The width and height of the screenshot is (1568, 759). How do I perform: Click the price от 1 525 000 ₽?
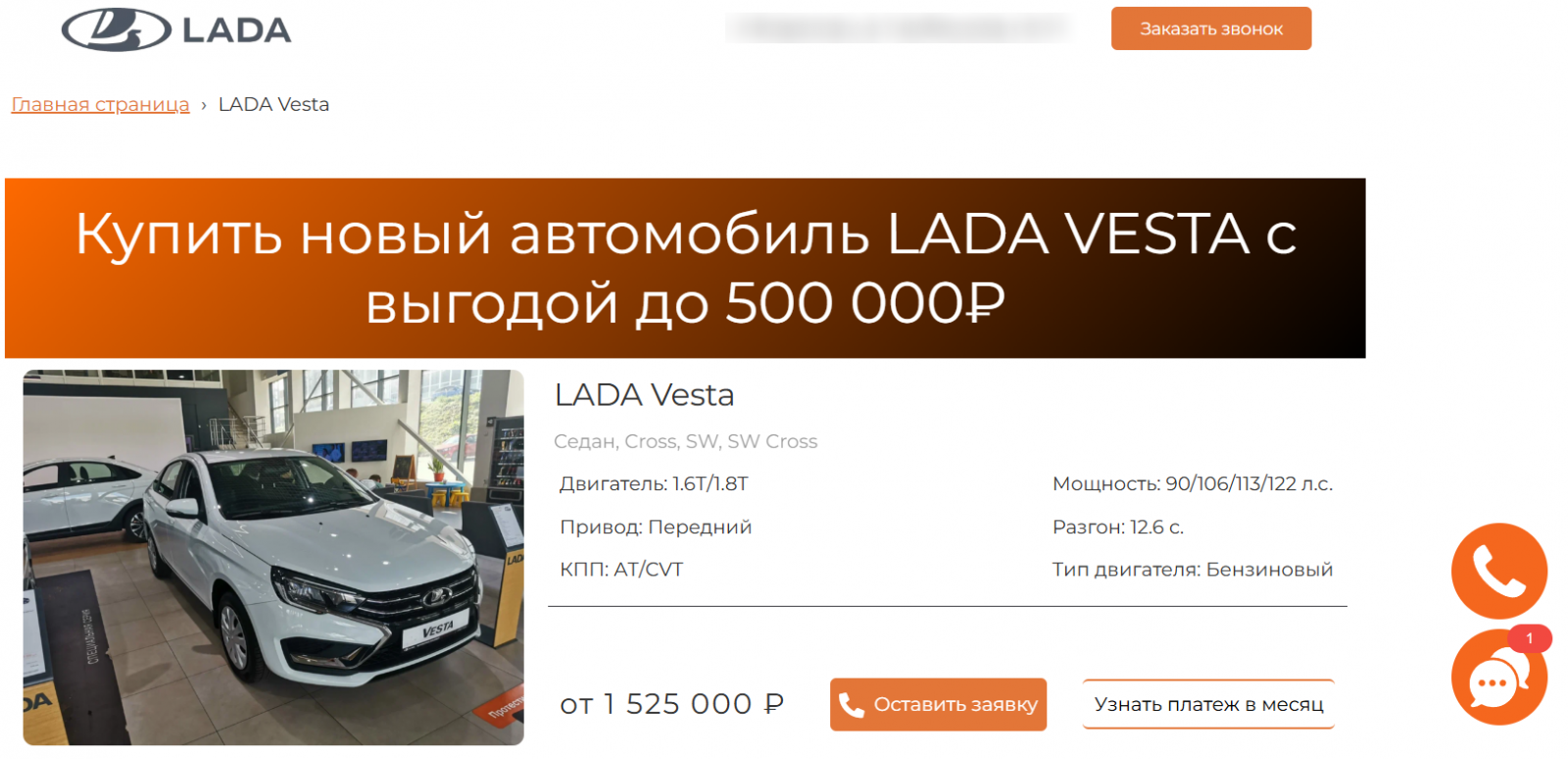tap(671, 704)
